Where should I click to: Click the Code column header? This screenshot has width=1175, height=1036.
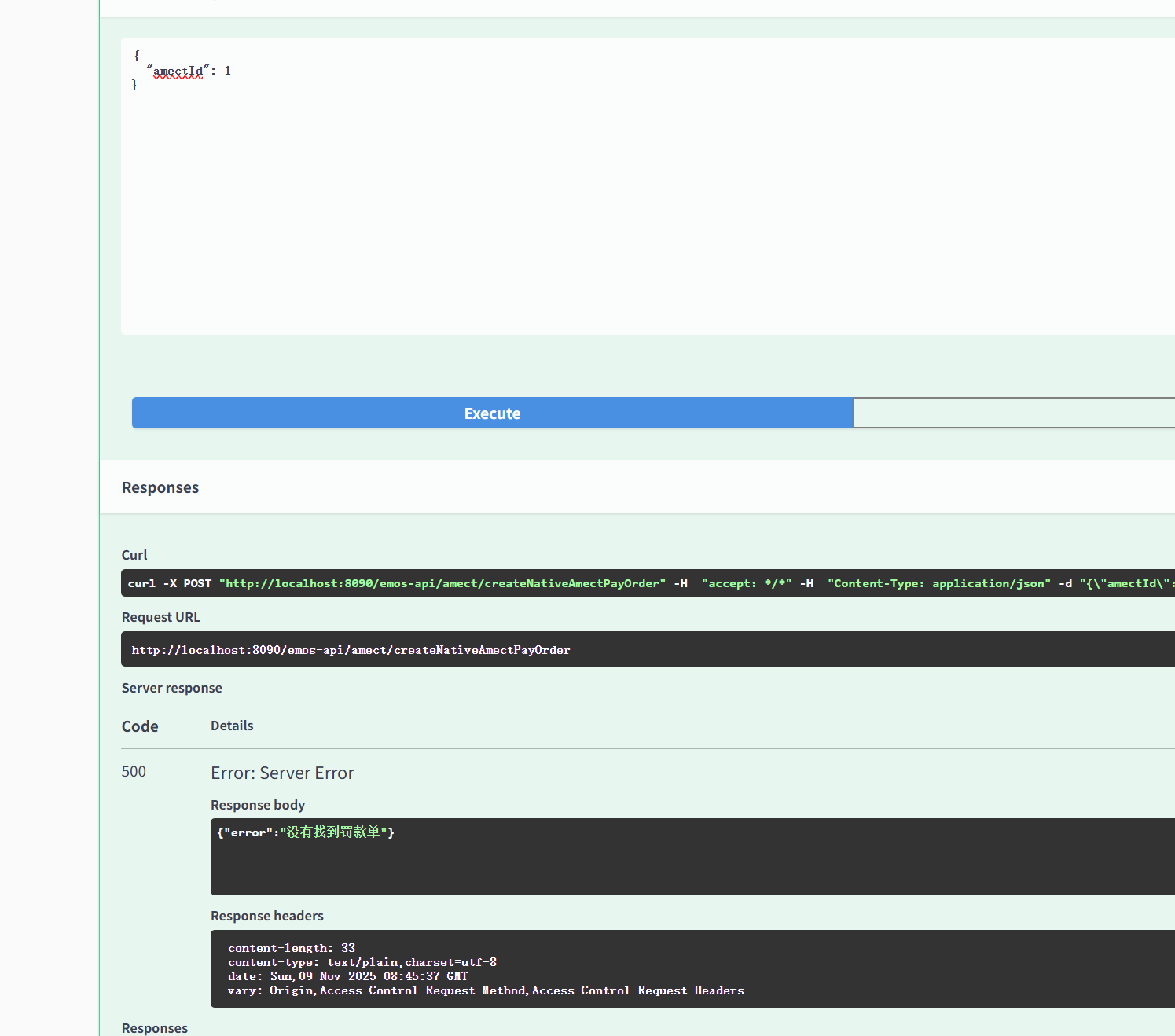[x=140, y=726]
